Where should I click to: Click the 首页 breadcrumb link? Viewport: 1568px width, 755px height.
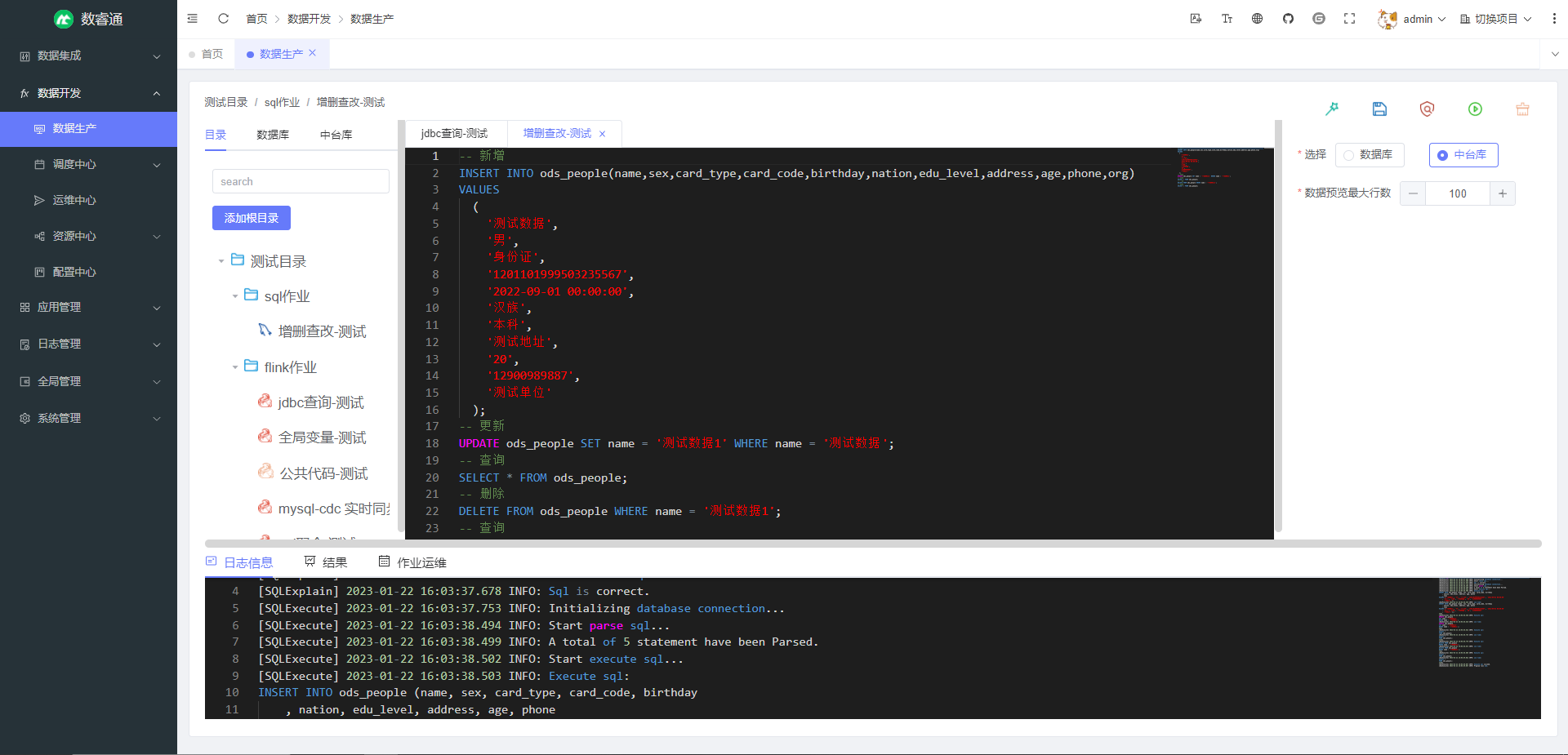coord(256,19)
